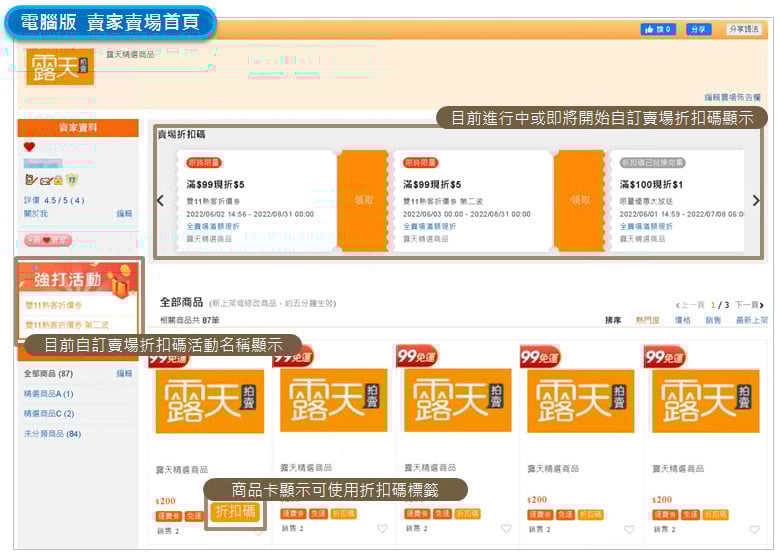The width and height of the screenshot is (780, 555).
Task: Click the 分享語法 button
Action: (x=744, y=30)
